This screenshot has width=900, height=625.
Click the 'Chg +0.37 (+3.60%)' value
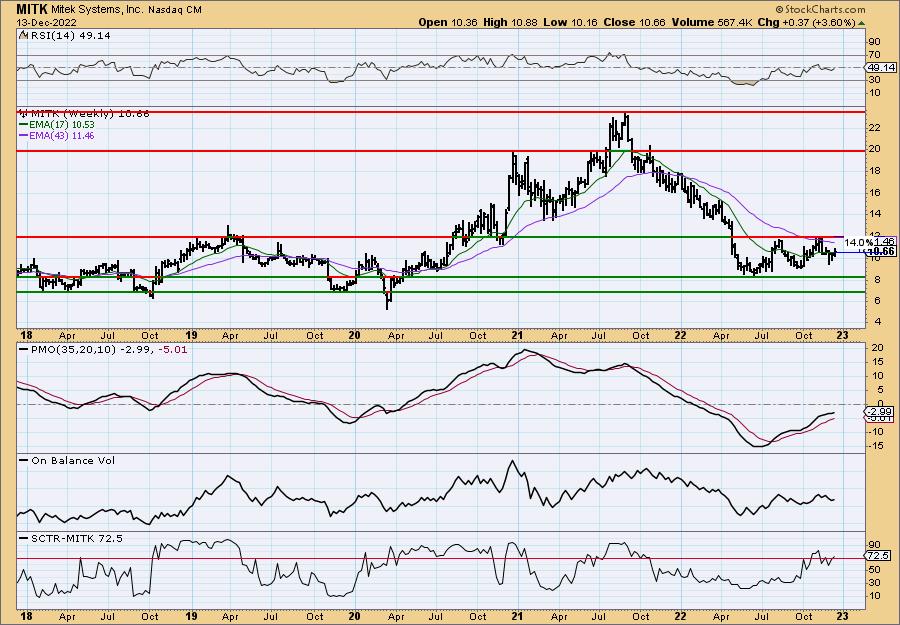click(x=806, y=22)
